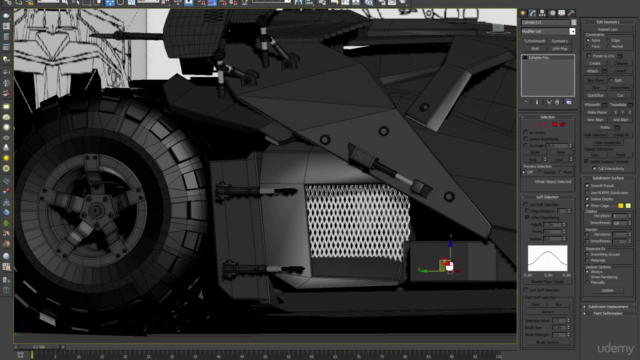Click soft selection falloff curve graph

547,258
